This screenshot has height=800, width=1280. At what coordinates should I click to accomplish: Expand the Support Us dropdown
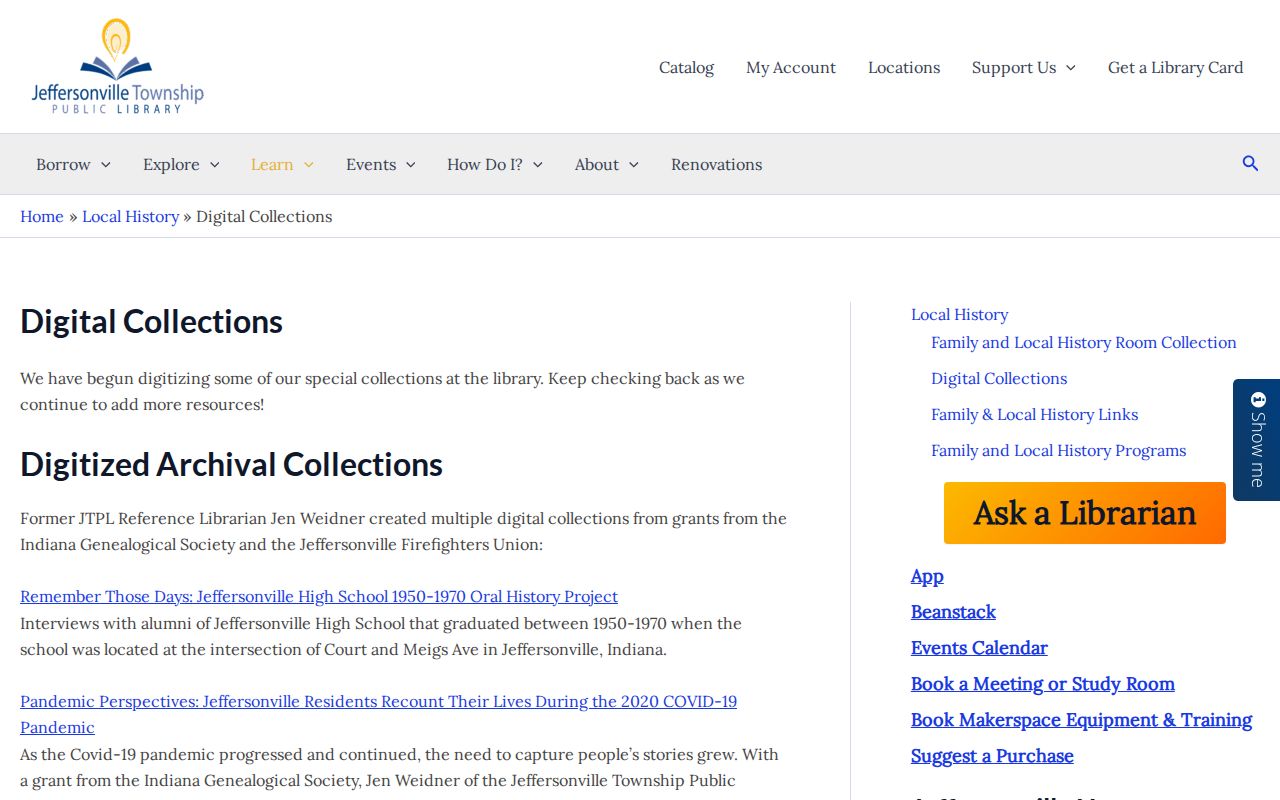click(x=1024, y=68)
